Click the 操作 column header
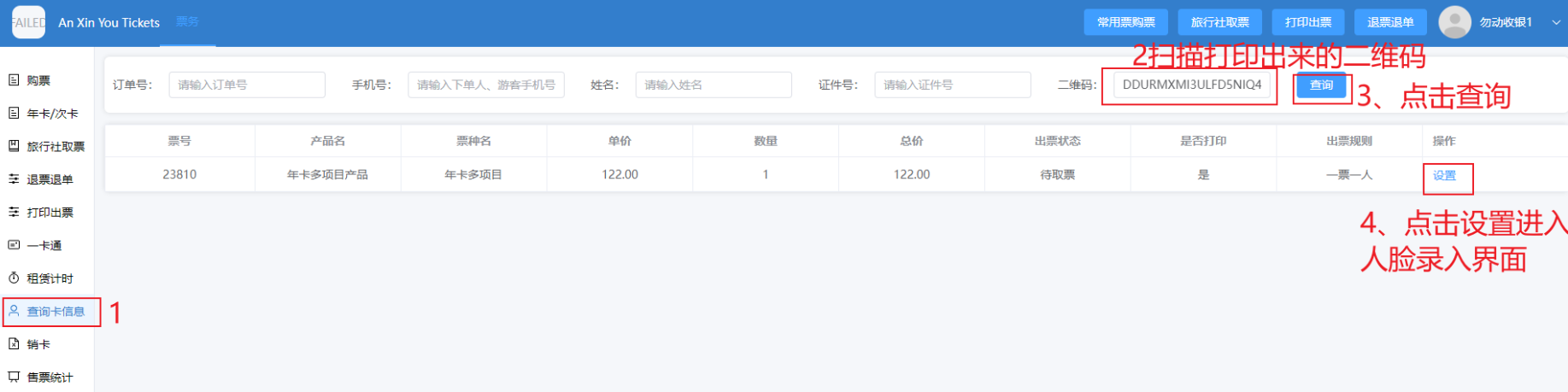This screenshot has height=392, width=1568. 1444,141
